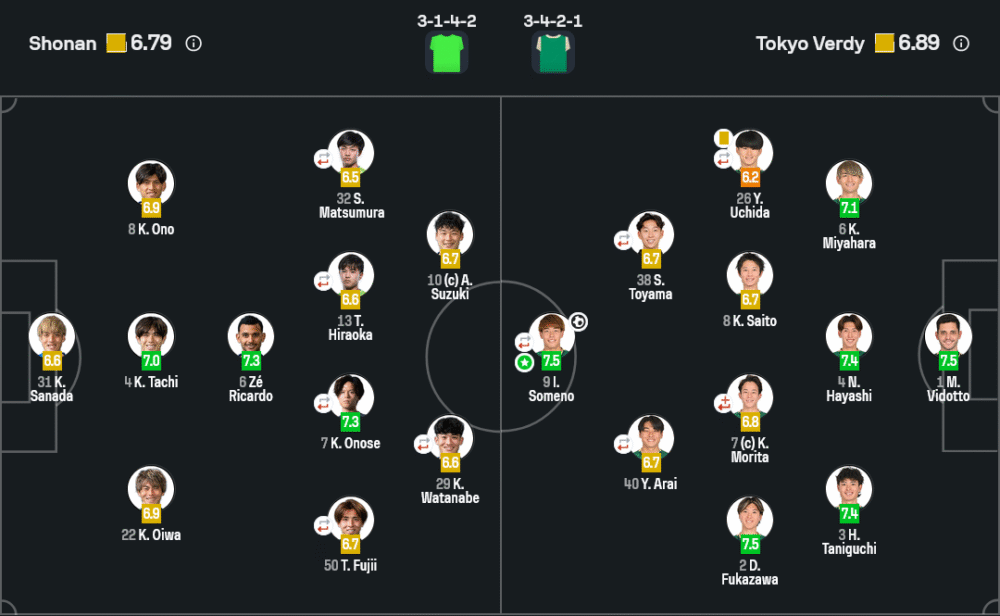The width and height of the screenshot is (1000, 616).
Task: Click the substitution icon next to K. Watanabe
Action: coord(423,443)
